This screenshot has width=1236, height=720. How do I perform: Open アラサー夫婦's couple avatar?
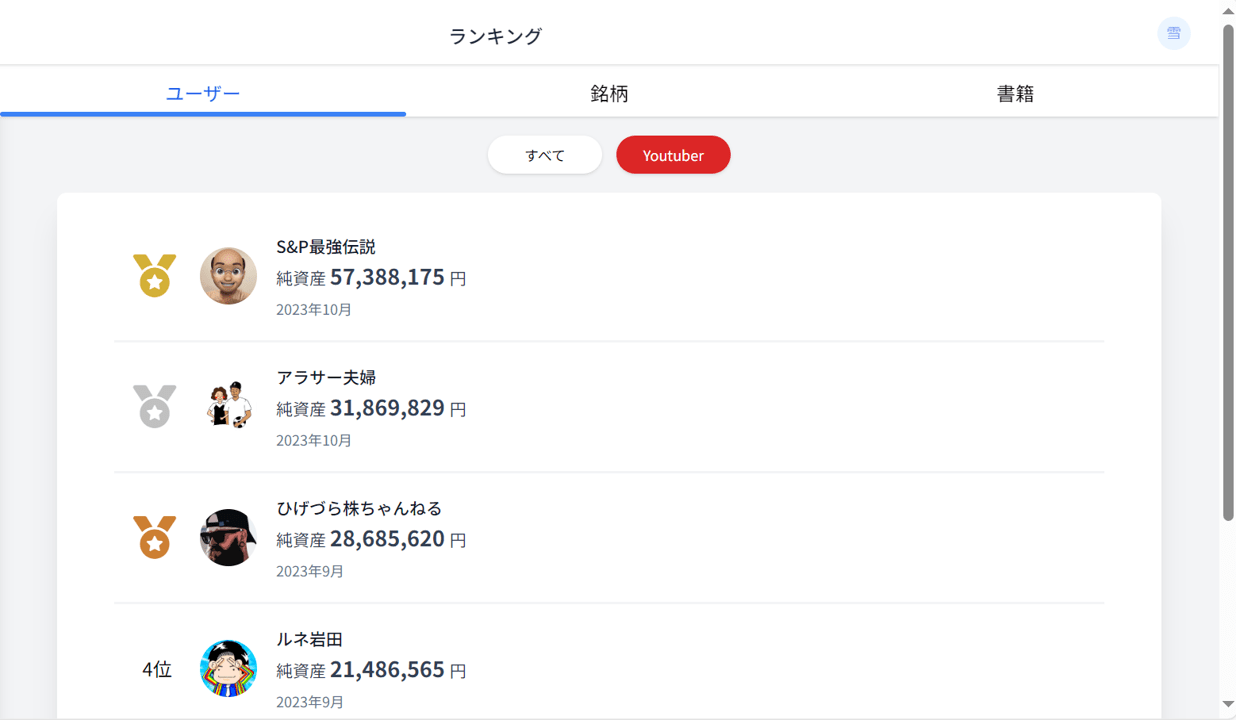[228, 406]
